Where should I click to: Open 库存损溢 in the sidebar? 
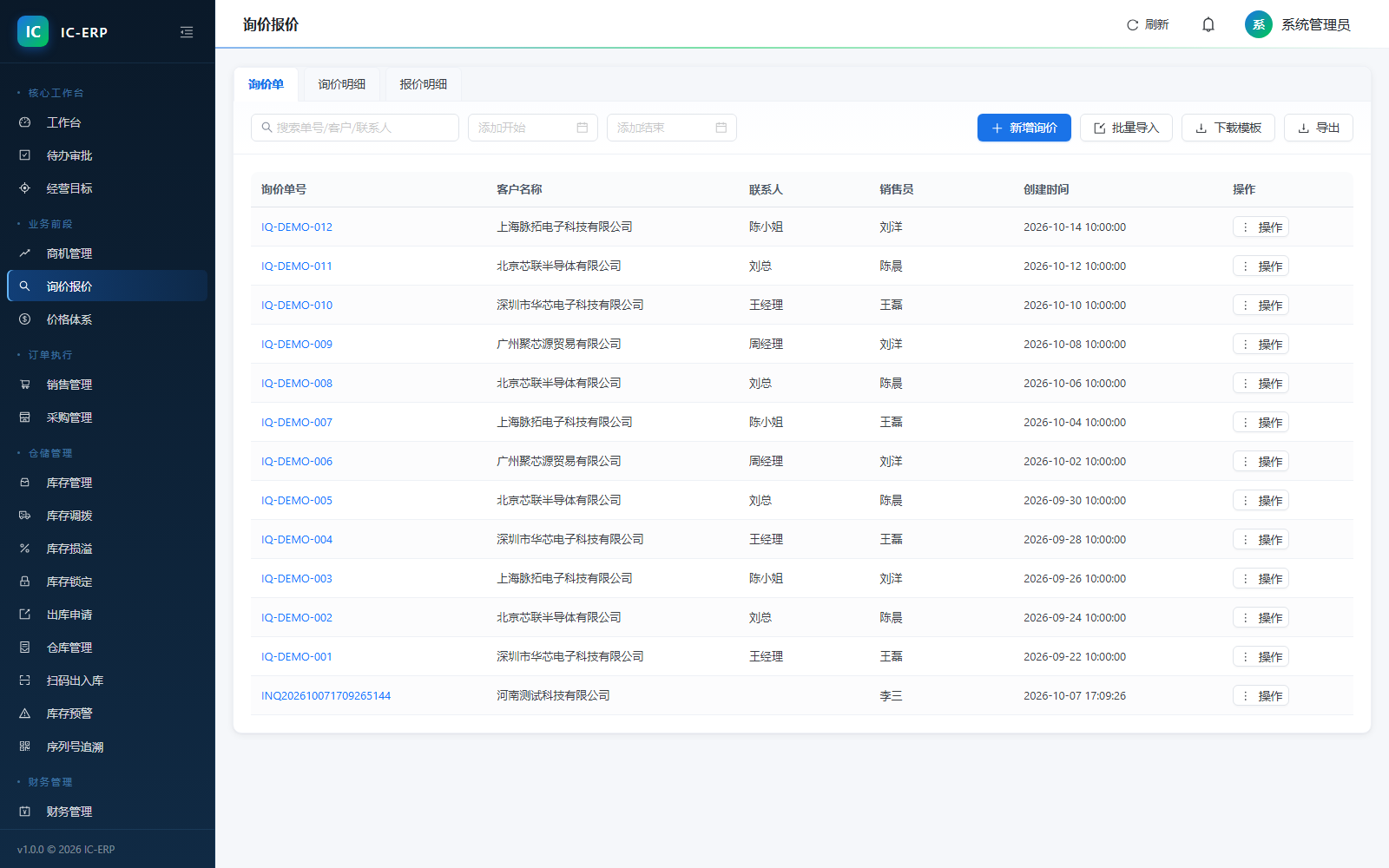[108, 549]
